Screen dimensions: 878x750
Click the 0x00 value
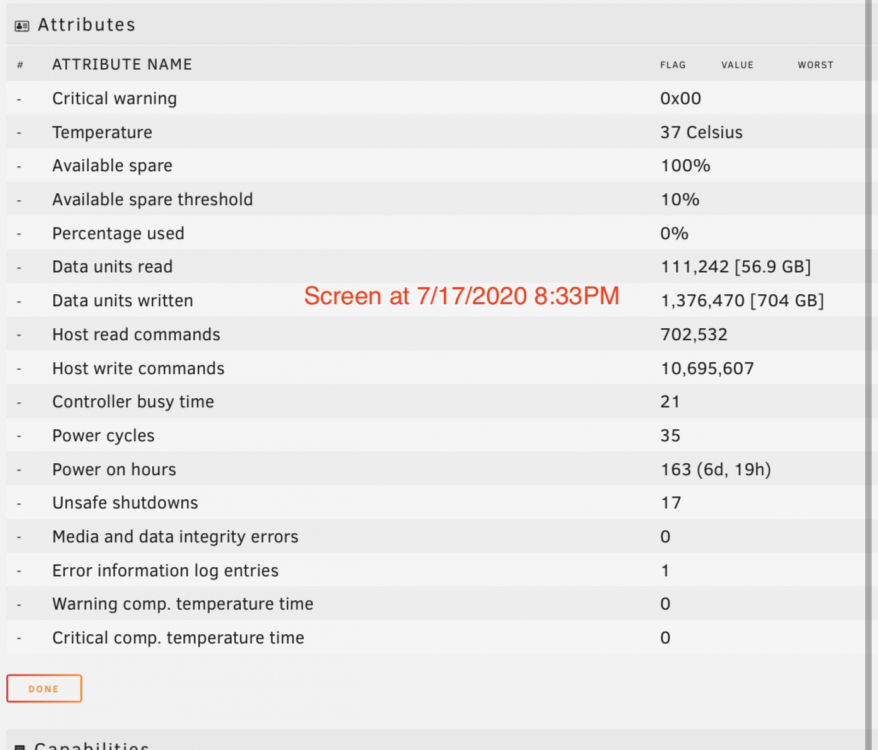680,99
